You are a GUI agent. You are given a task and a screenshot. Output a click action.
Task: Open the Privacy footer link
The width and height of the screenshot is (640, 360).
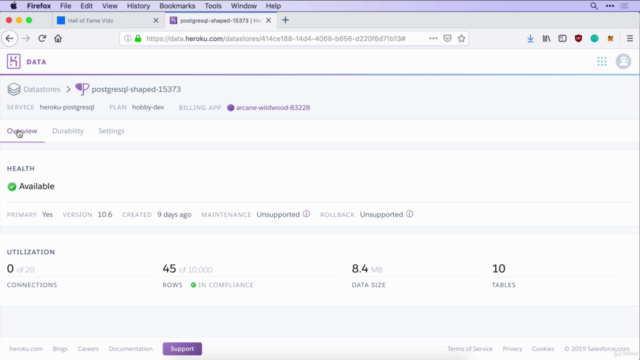512,349
